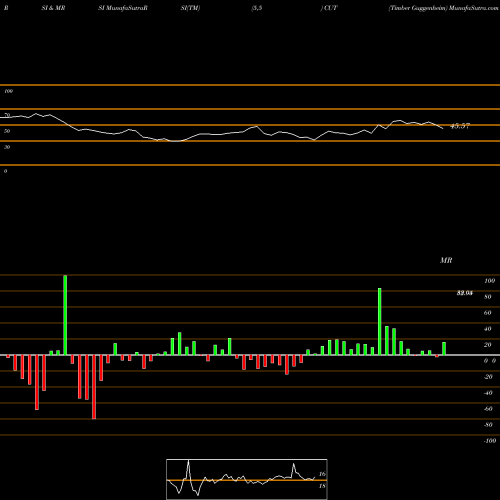
Task: Click the 'SI MunafaSutraR' header text
Action: [x=123, y=8]
